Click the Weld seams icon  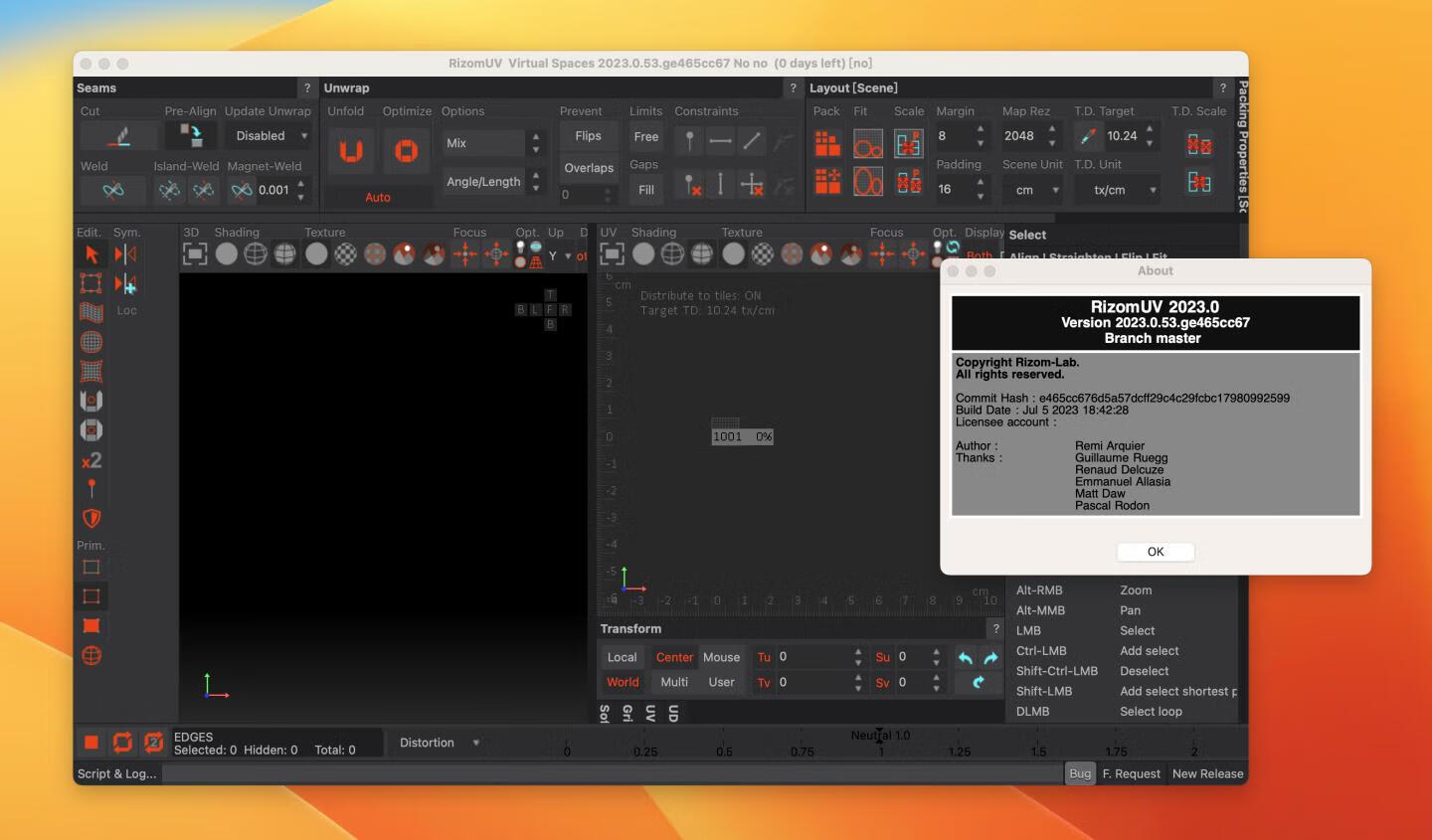[x=113, y=190]
